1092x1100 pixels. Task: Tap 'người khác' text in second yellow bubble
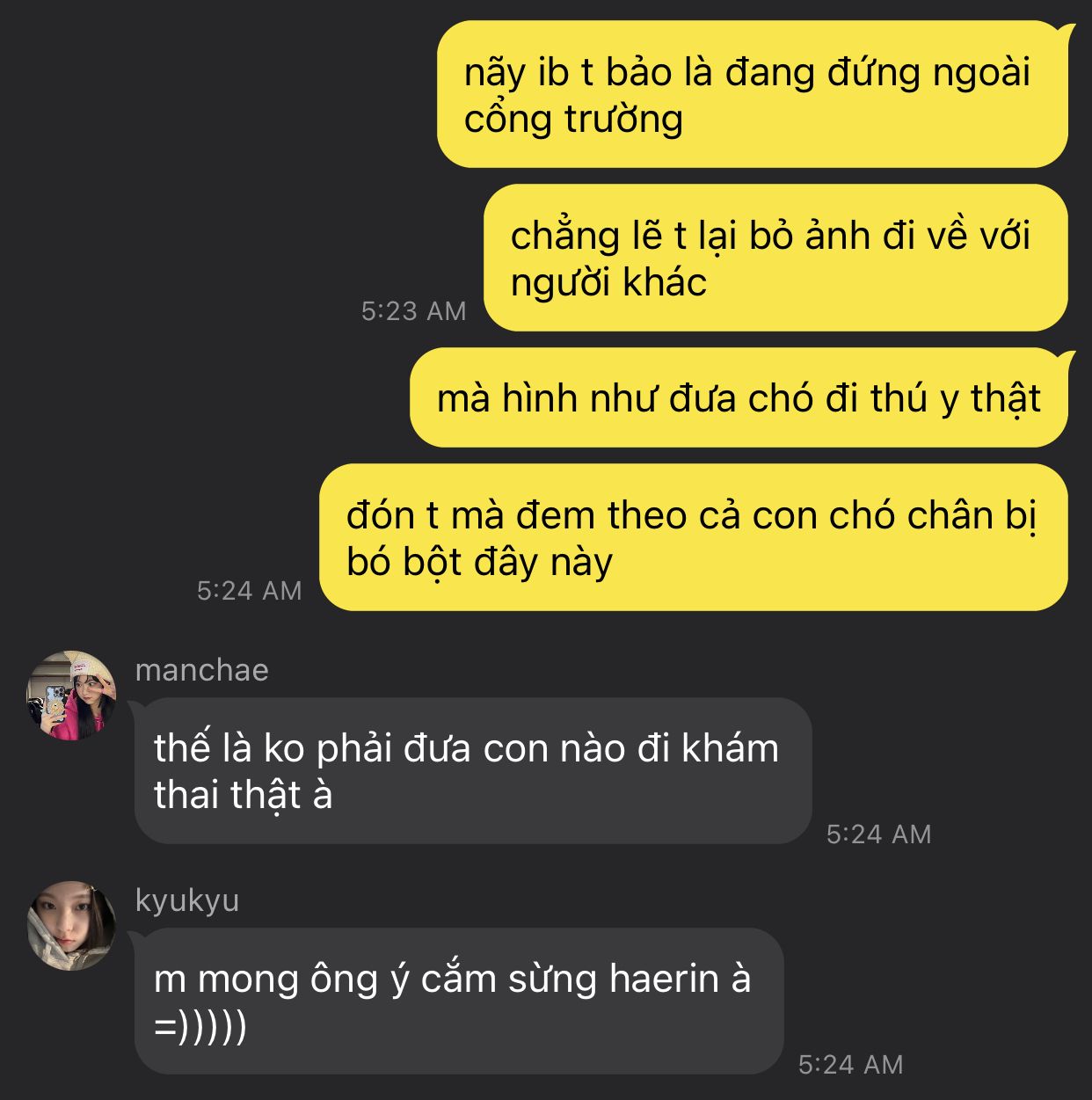[608, 283]
